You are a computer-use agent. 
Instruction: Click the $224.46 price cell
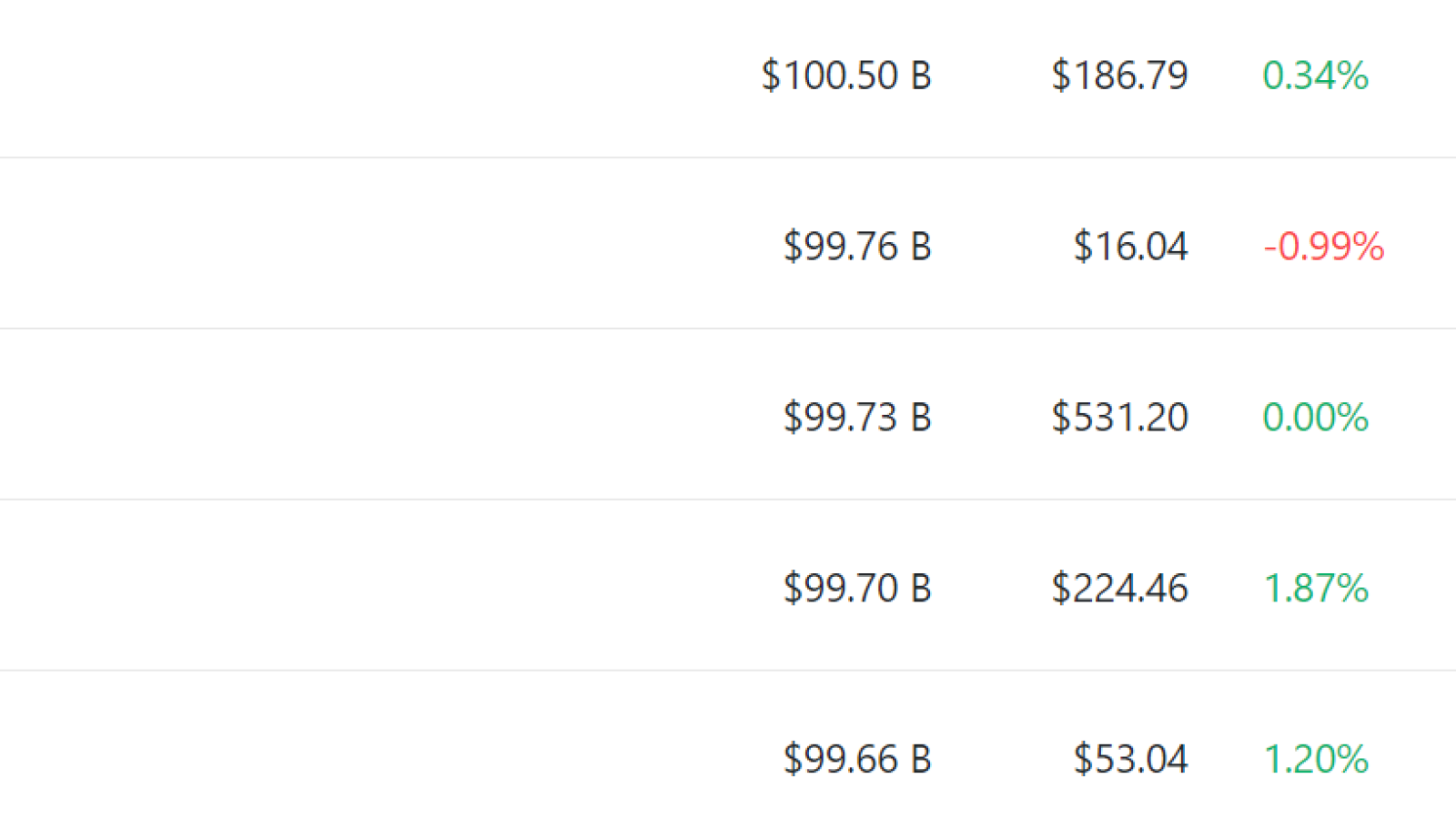(1119, 589)
